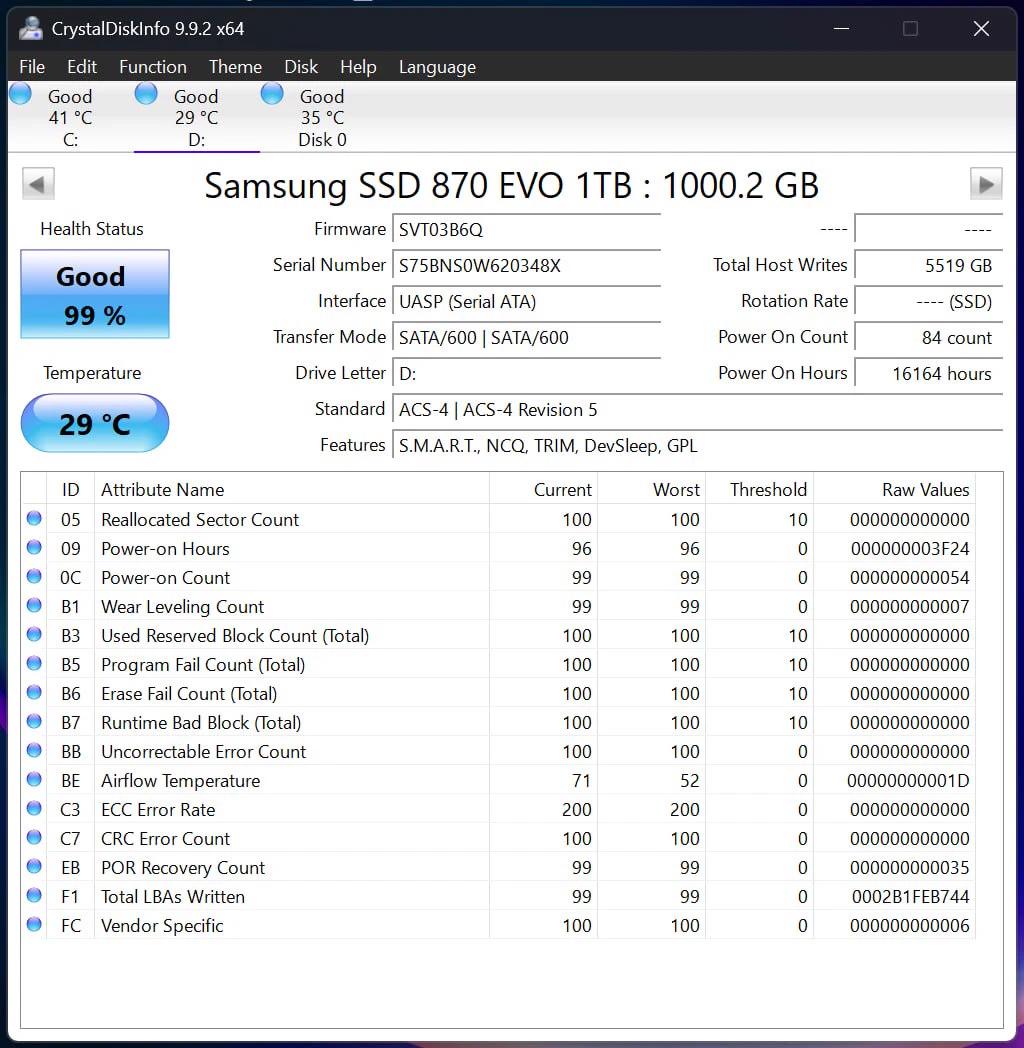Click status dot for ECC Error Rate

34,809
